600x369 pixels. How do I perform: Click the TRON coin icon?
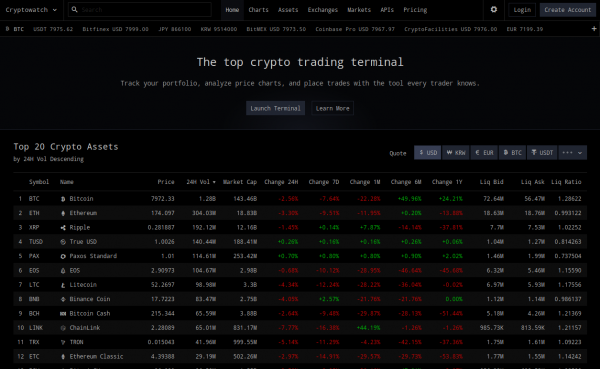[63, 342]
